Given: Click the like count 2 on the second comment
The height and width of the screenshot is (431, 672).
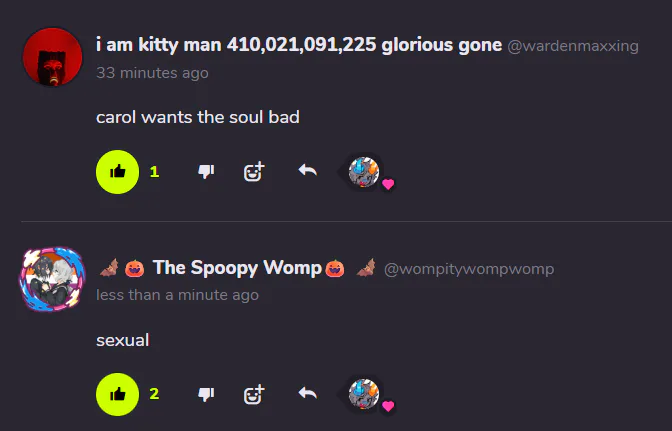Looking at the screenshot, I should pos(154,394).
